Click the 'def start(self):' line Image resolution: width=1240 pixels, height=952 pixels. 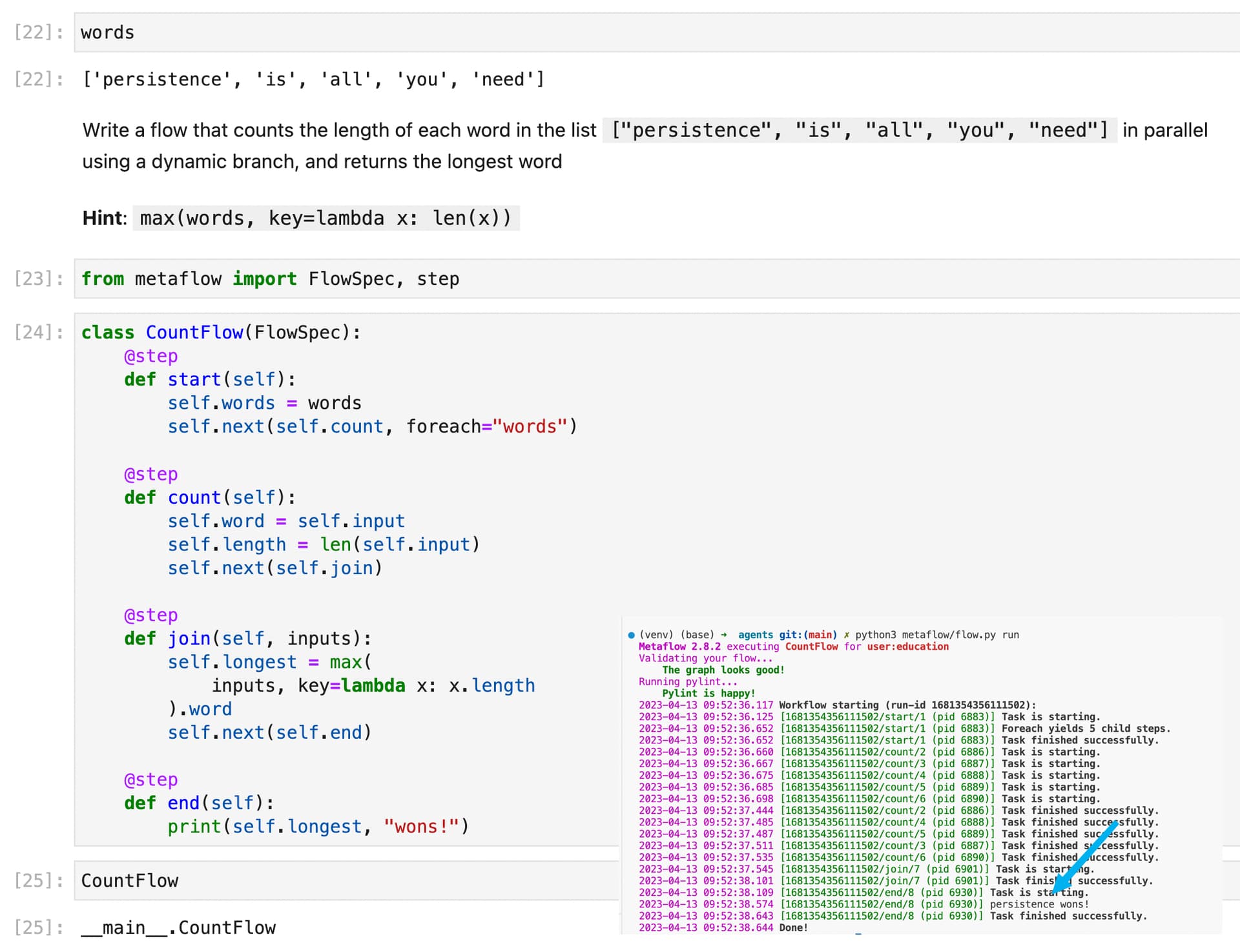coord(210,379)
